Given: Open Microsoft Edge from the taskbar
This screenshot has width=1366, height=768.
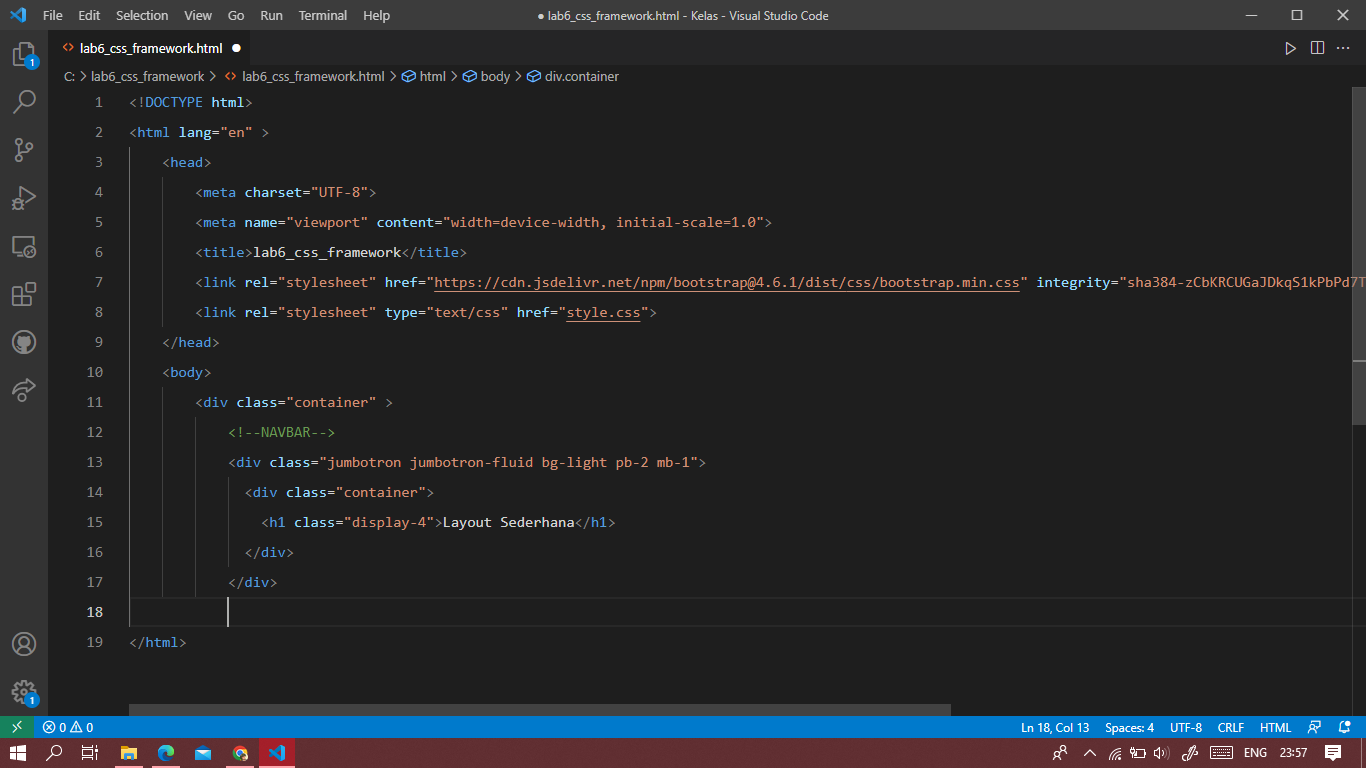Looking at the screenshot, I should pyautogui.click(x=166, y=753).
